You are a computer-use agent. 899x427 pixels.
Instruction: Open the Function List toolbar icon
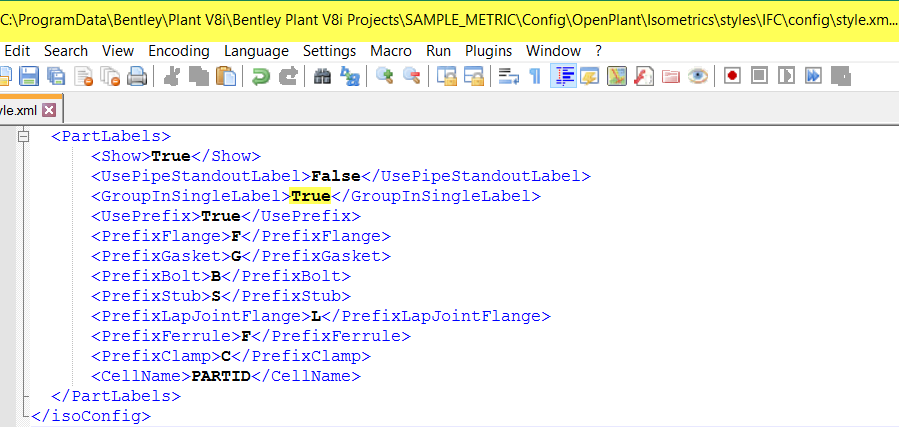644,76
